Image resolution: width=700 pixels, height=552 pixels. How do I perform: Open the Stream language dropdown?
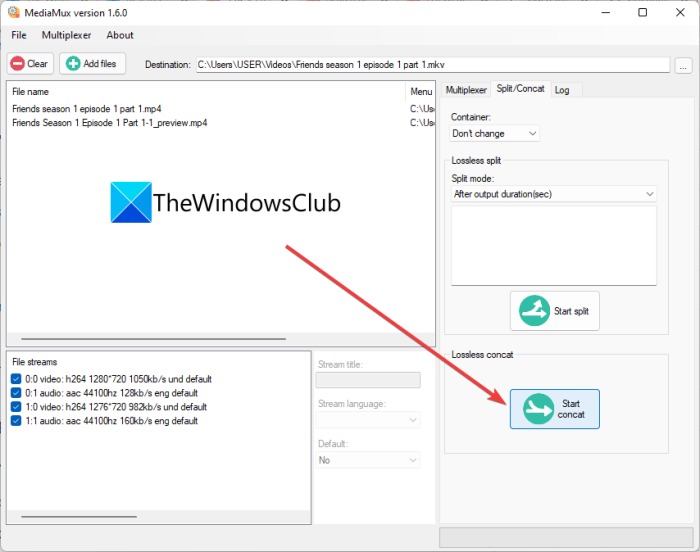pos(368,420)
